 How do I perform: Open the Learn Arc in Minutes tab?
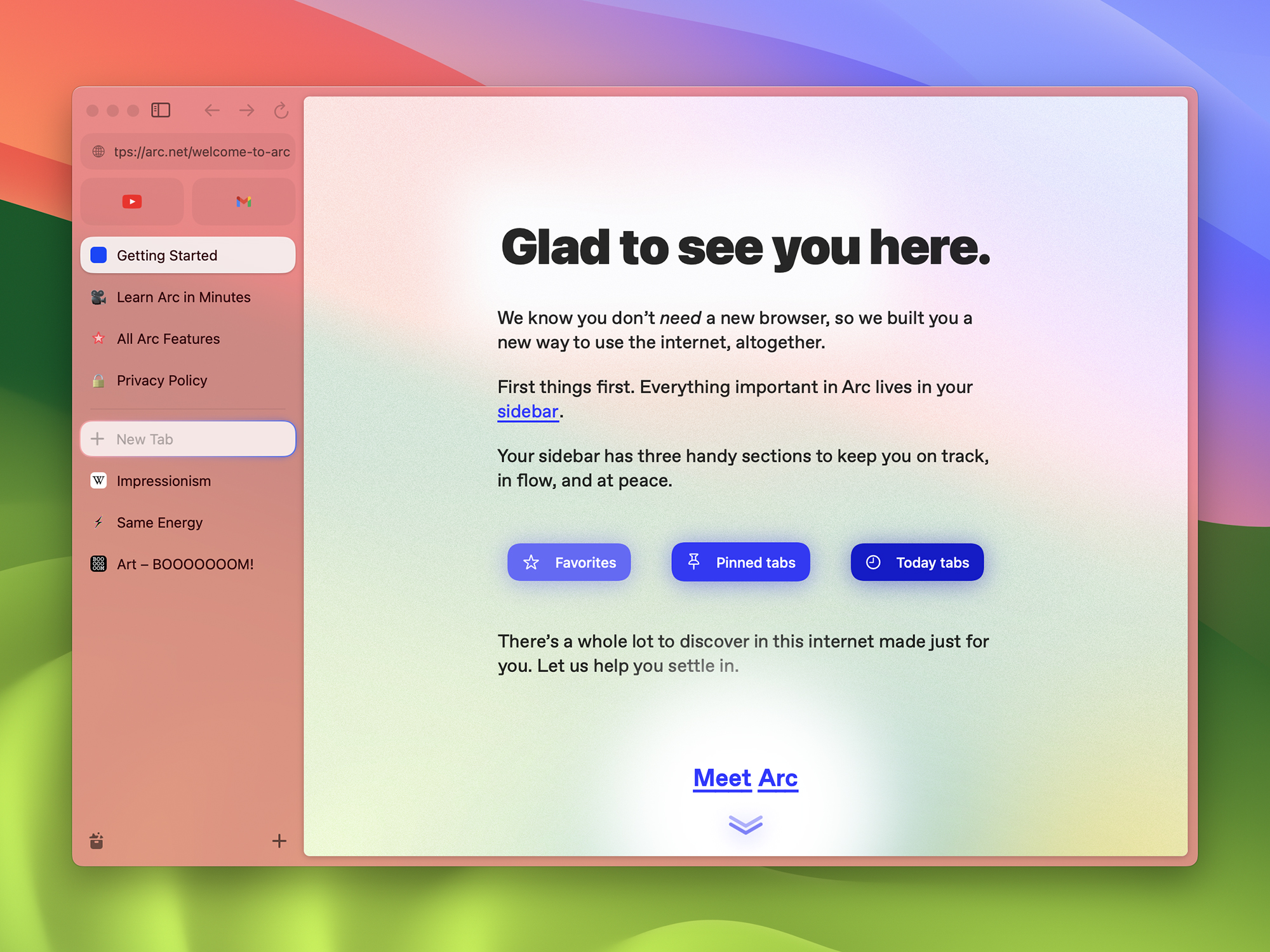tap(183, 296)
